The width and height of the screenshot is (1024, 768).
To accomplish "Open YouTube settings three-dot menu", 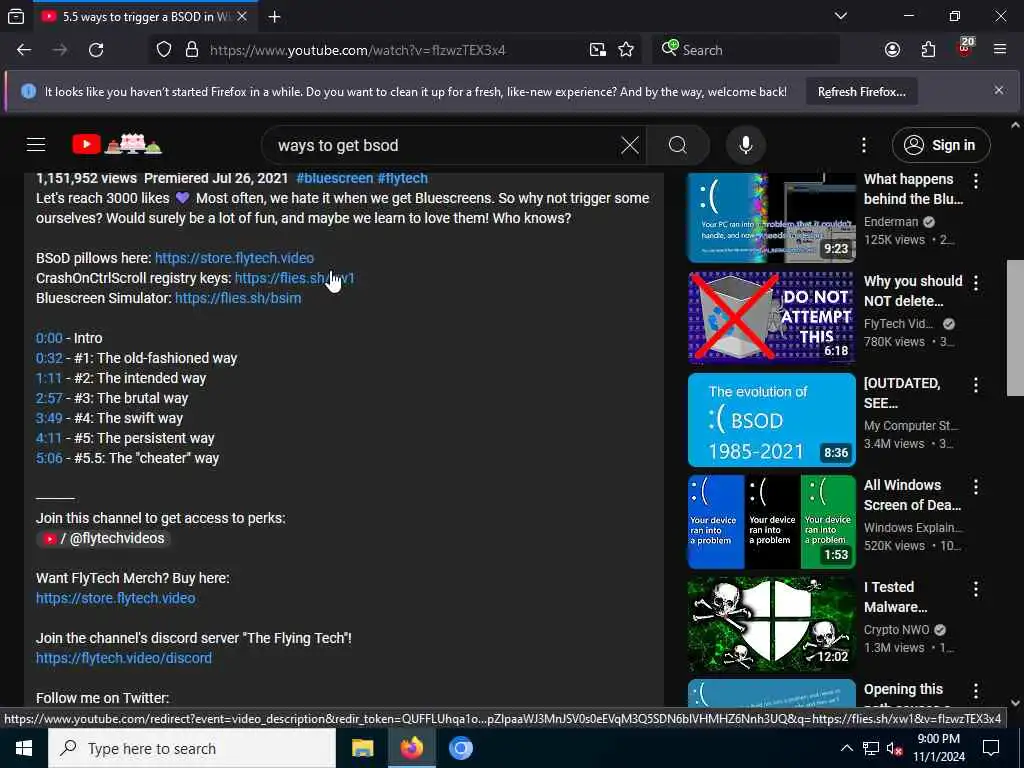I will (863, 145).
